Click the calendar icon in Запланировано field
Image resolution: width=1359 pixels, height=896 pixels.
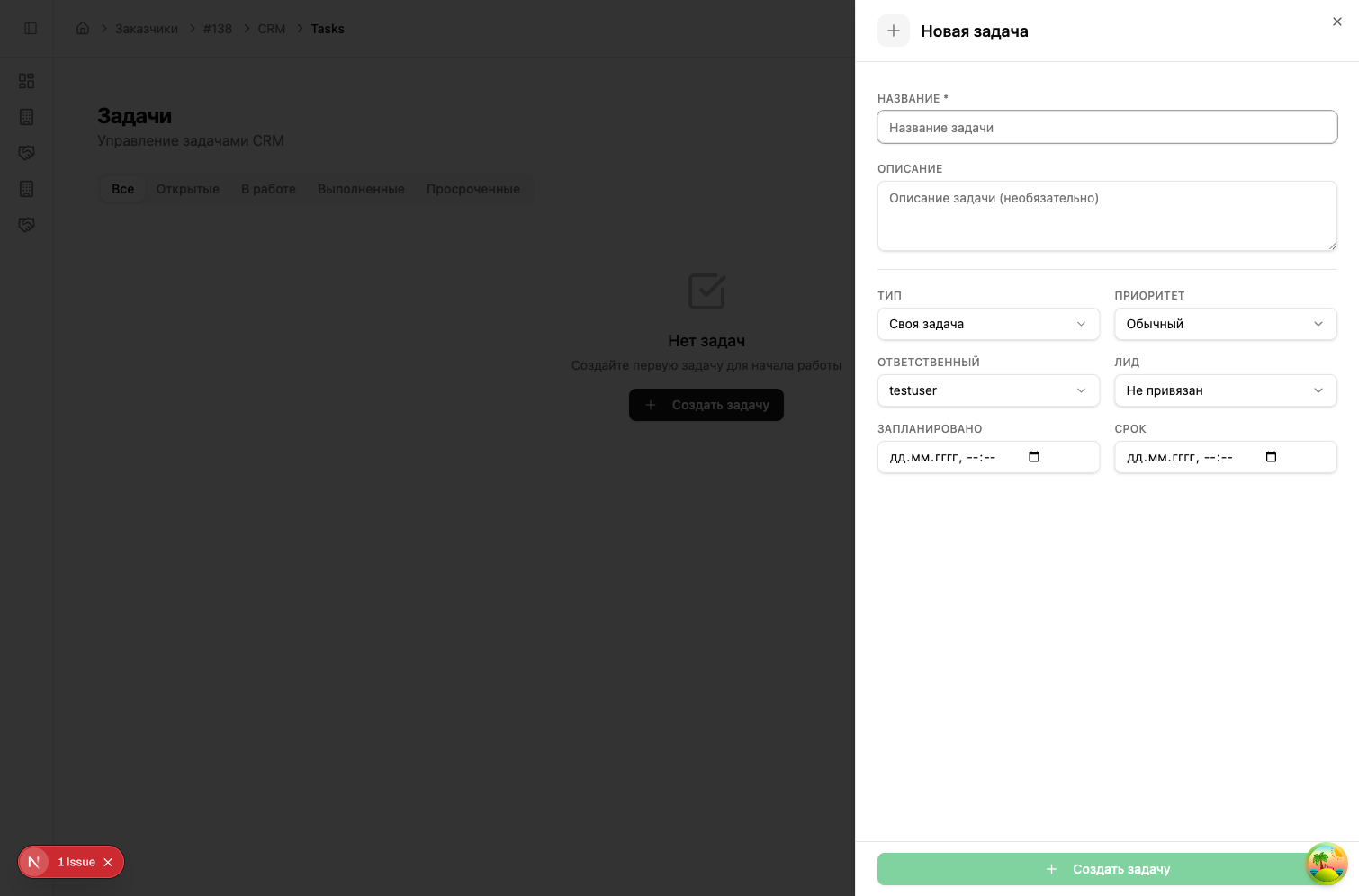point(1034,457)
